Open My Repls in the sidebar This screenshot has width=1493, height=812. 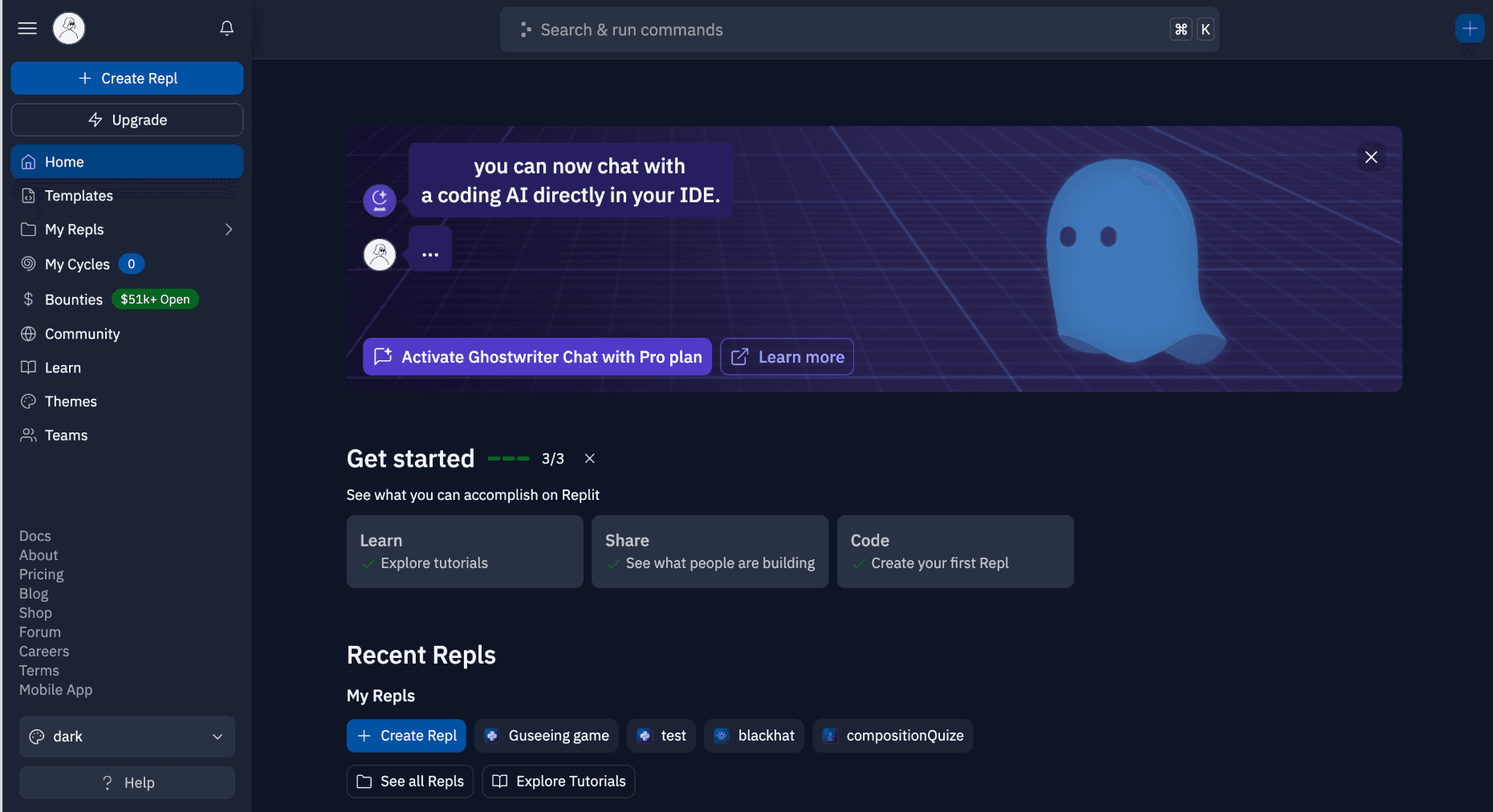click(x=127, y=229)
